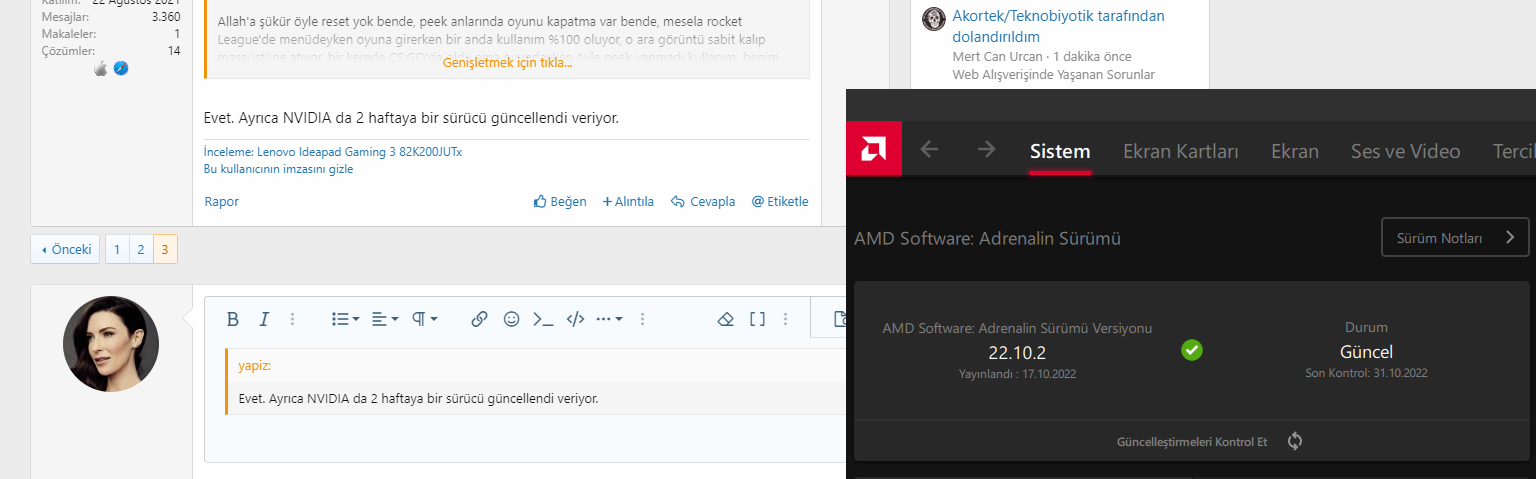Insert a code block with the angle-brackets icon
This screenshot has width=1536, height=479.
coord(575,319)
